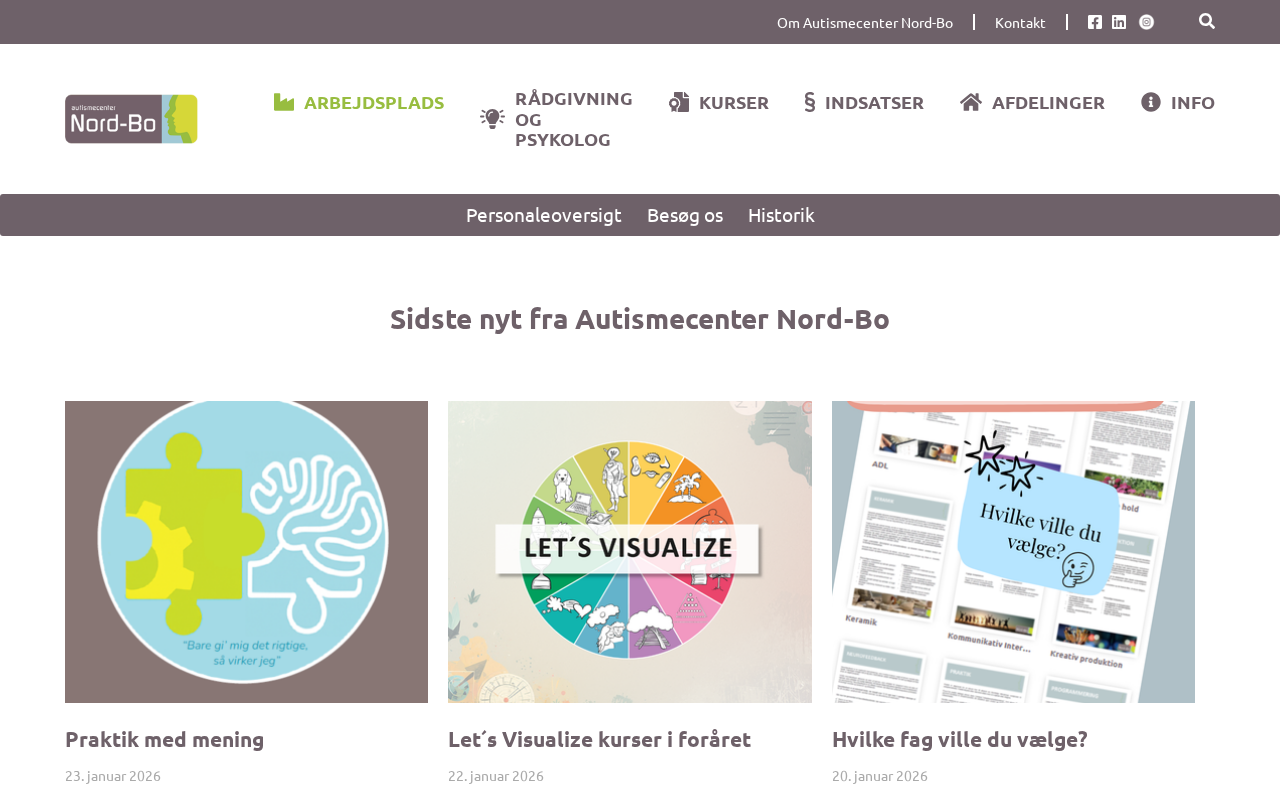
Task: Open the Om Autismecenter Nord-Bo link
Action: tap(865, 22)
